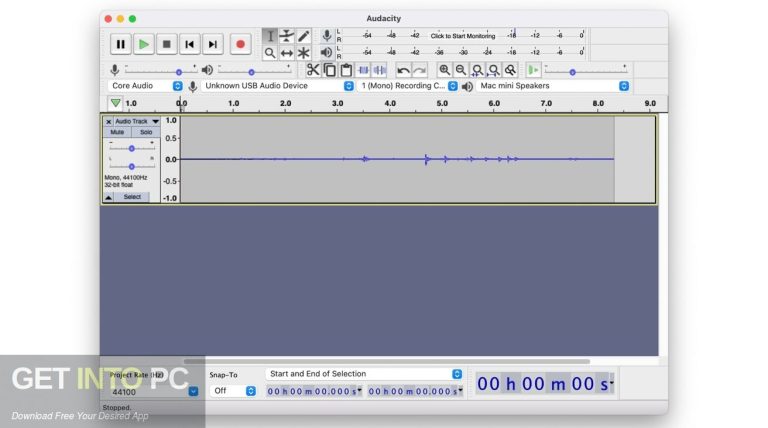
Task: Zoom out of the waveform
Action: point(461,70)
